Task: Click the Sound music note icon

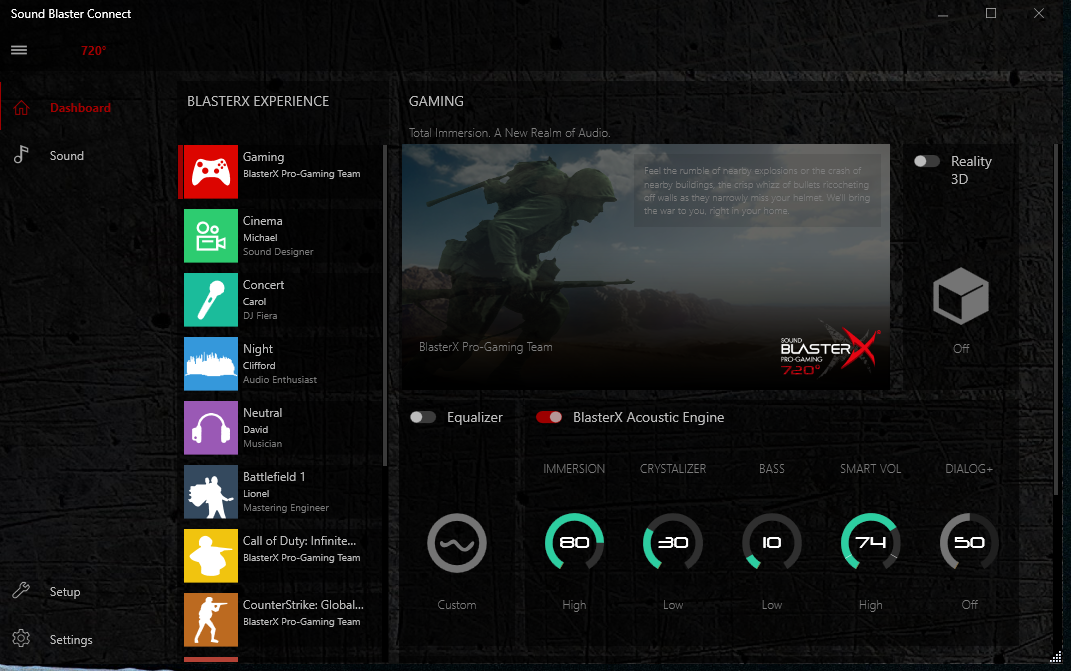Action: pos(21,155)
